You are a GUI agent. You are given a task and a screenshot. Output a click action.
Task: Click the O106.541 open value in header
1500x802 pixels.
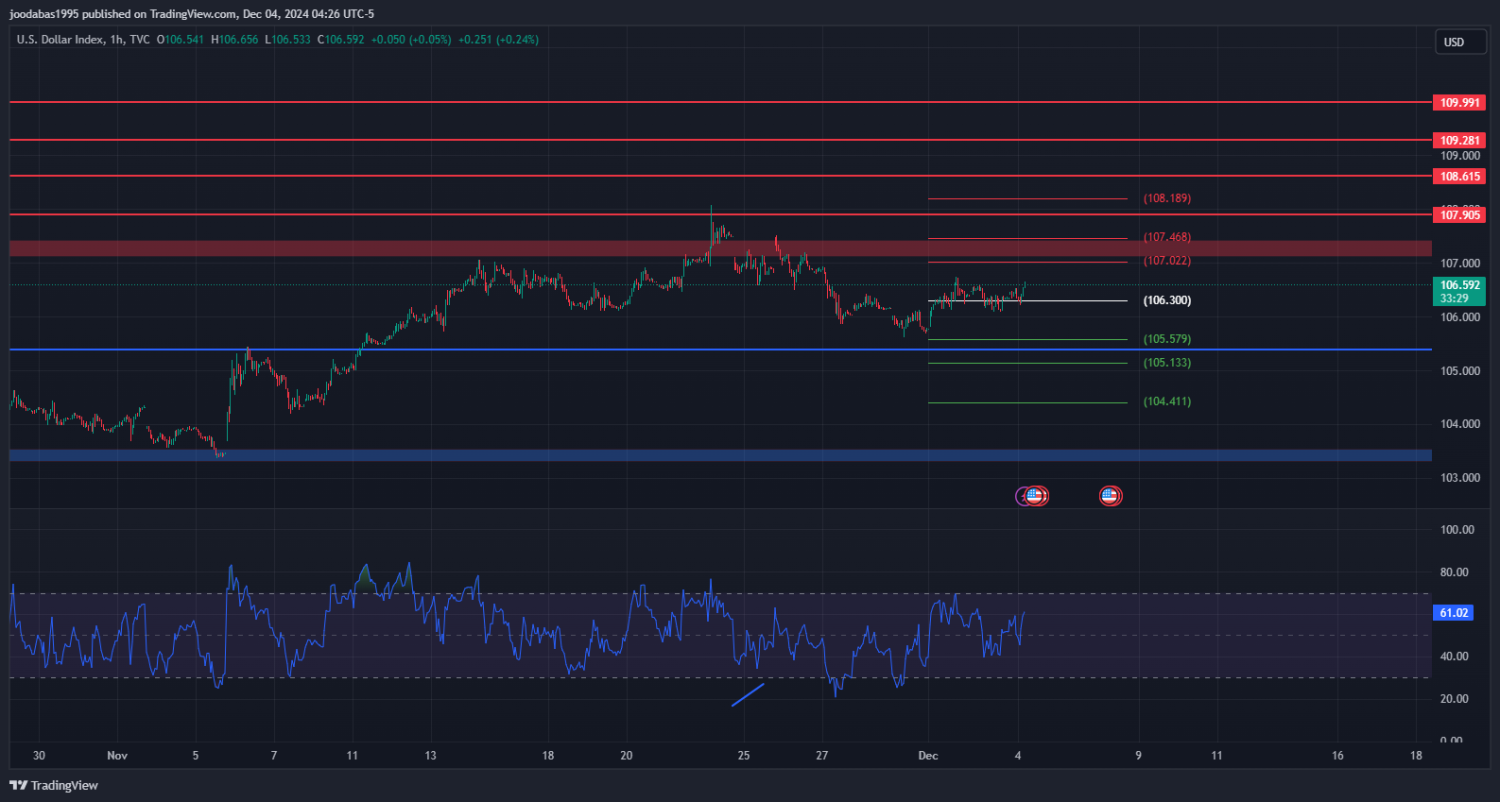tap(181, 40)
